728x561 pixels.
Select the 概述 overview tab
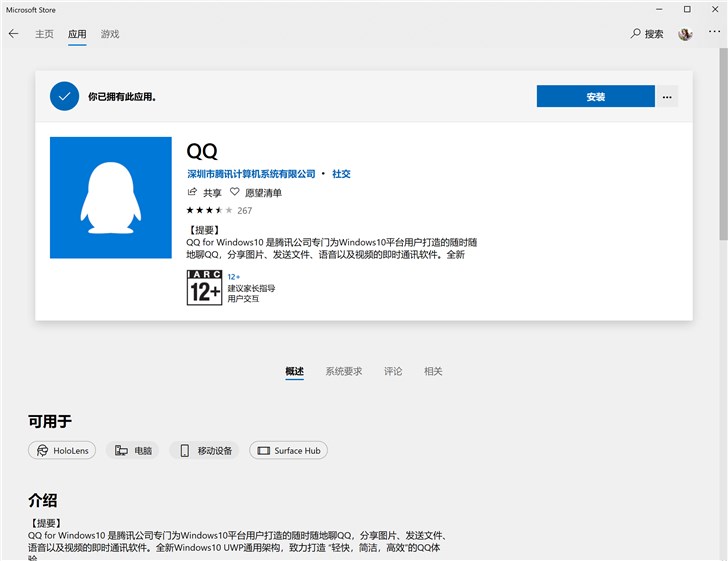(x=295, y=371)
